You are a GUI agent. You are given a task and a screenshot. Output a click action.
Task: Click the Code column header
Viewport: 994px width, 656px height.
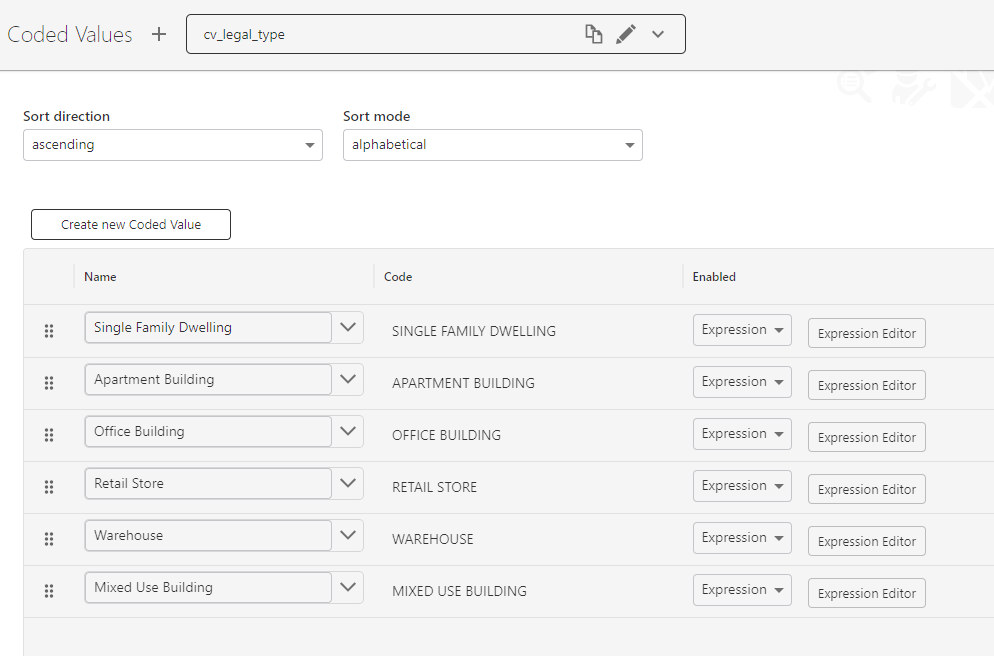tap(398, 277)
